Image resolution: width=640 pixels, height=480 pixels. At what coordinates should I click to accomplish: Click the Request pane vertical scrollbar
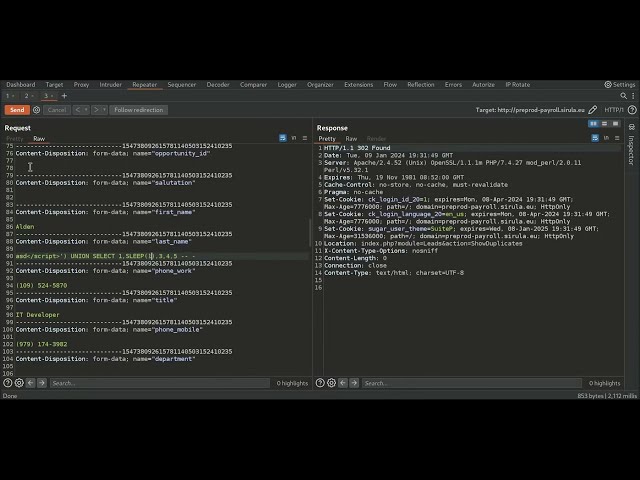tap(310, 233)
